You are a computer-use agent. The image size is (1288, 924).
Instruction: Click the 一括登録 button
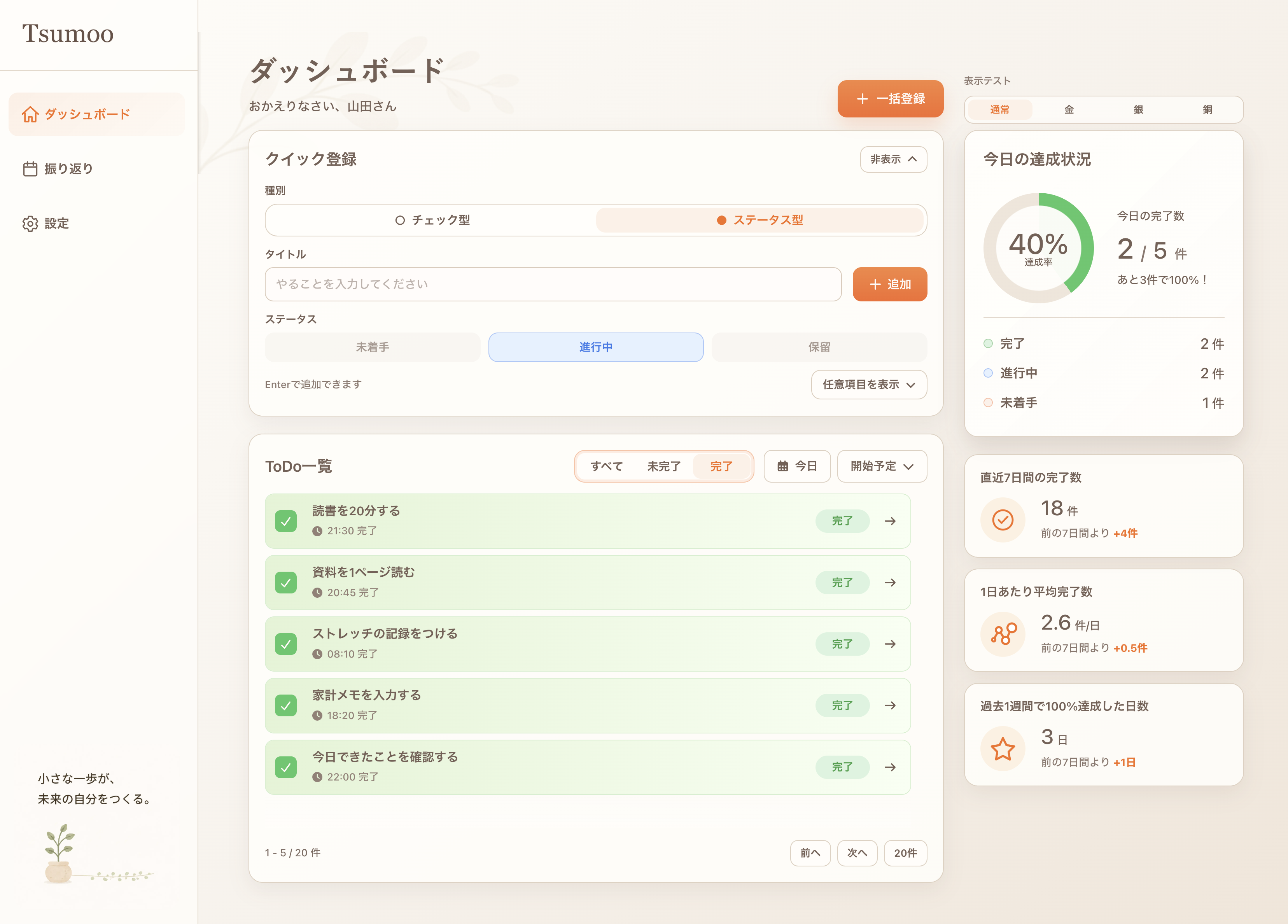(891, 99)
